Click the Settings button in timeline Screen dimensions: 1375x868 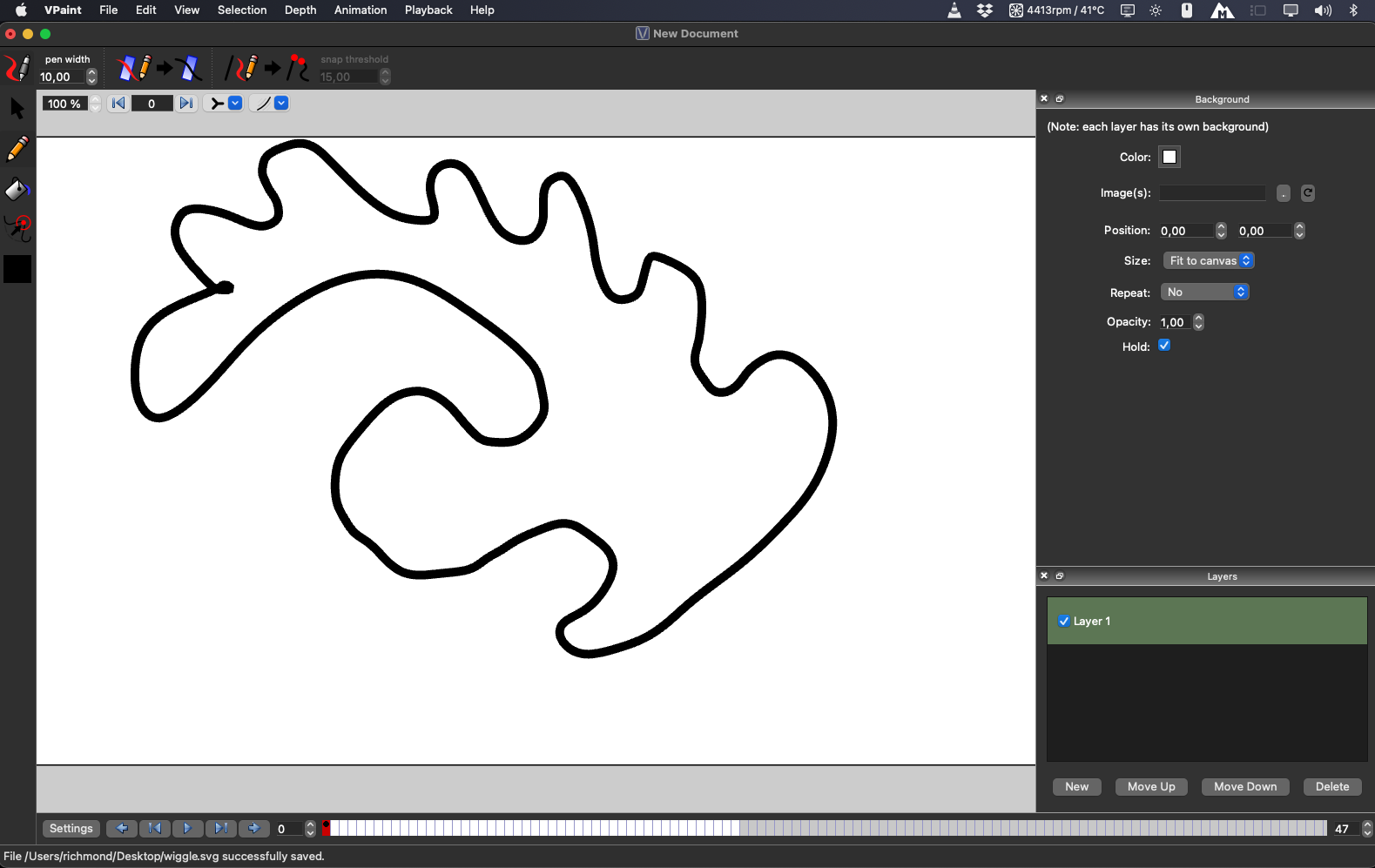click(x=71, y=829)
